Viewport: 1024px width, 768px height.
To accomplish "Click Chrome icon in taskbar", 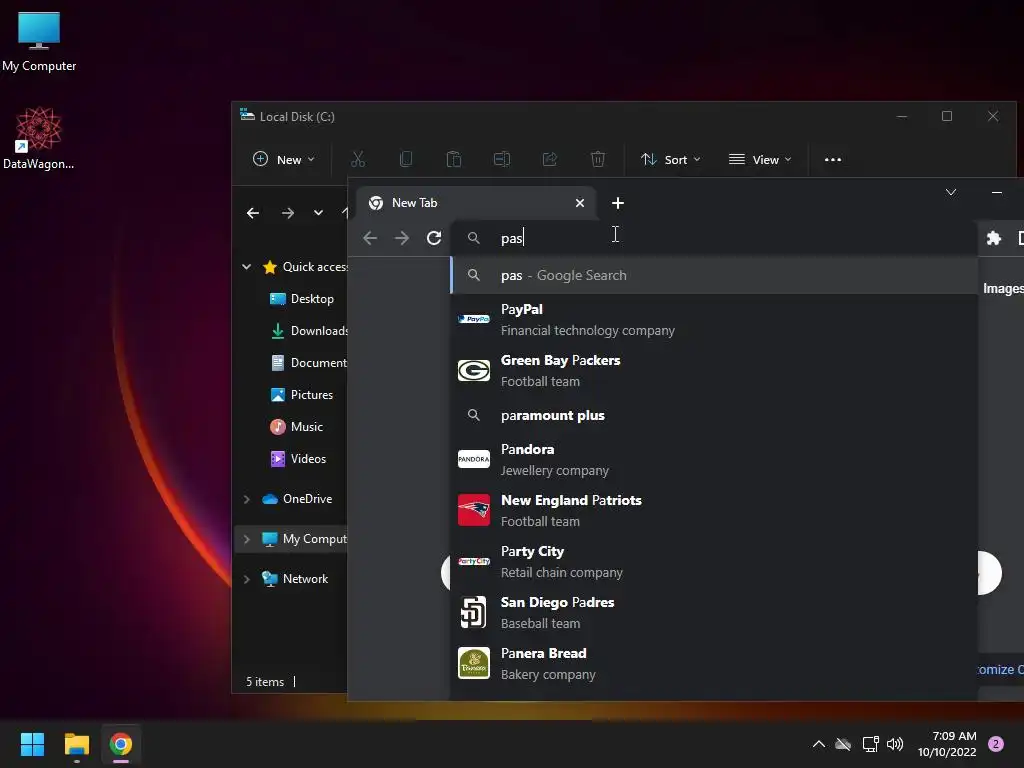I will click(x=120, y=744).
